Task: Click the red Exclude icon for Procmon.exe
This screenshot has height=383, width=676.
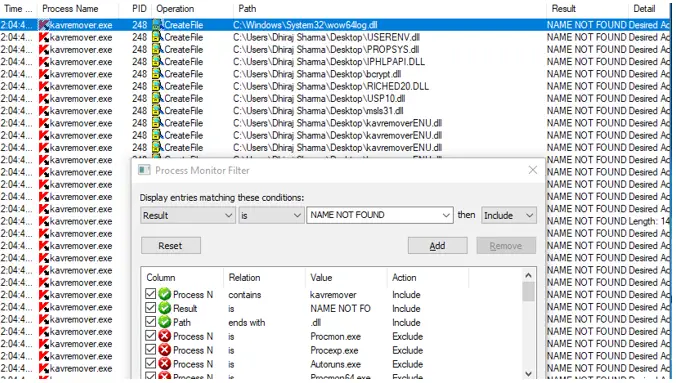Action: pos(164,336)
